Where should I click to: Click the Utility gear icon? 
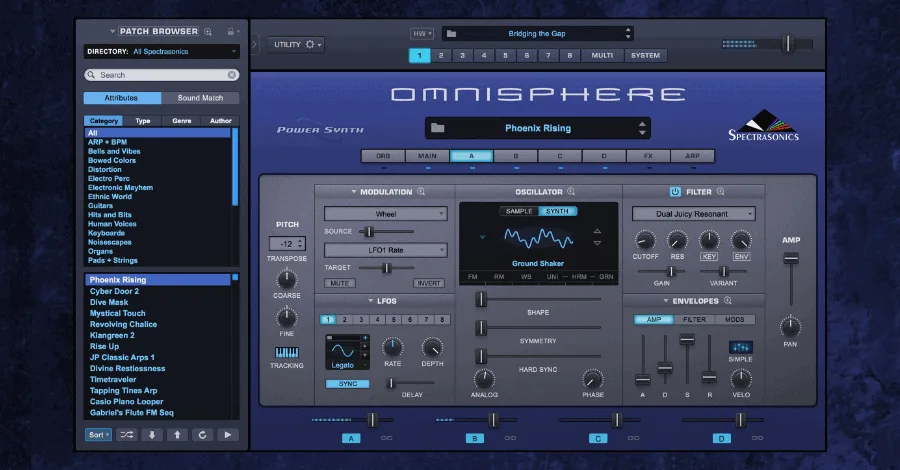click(x=310, y=44)
